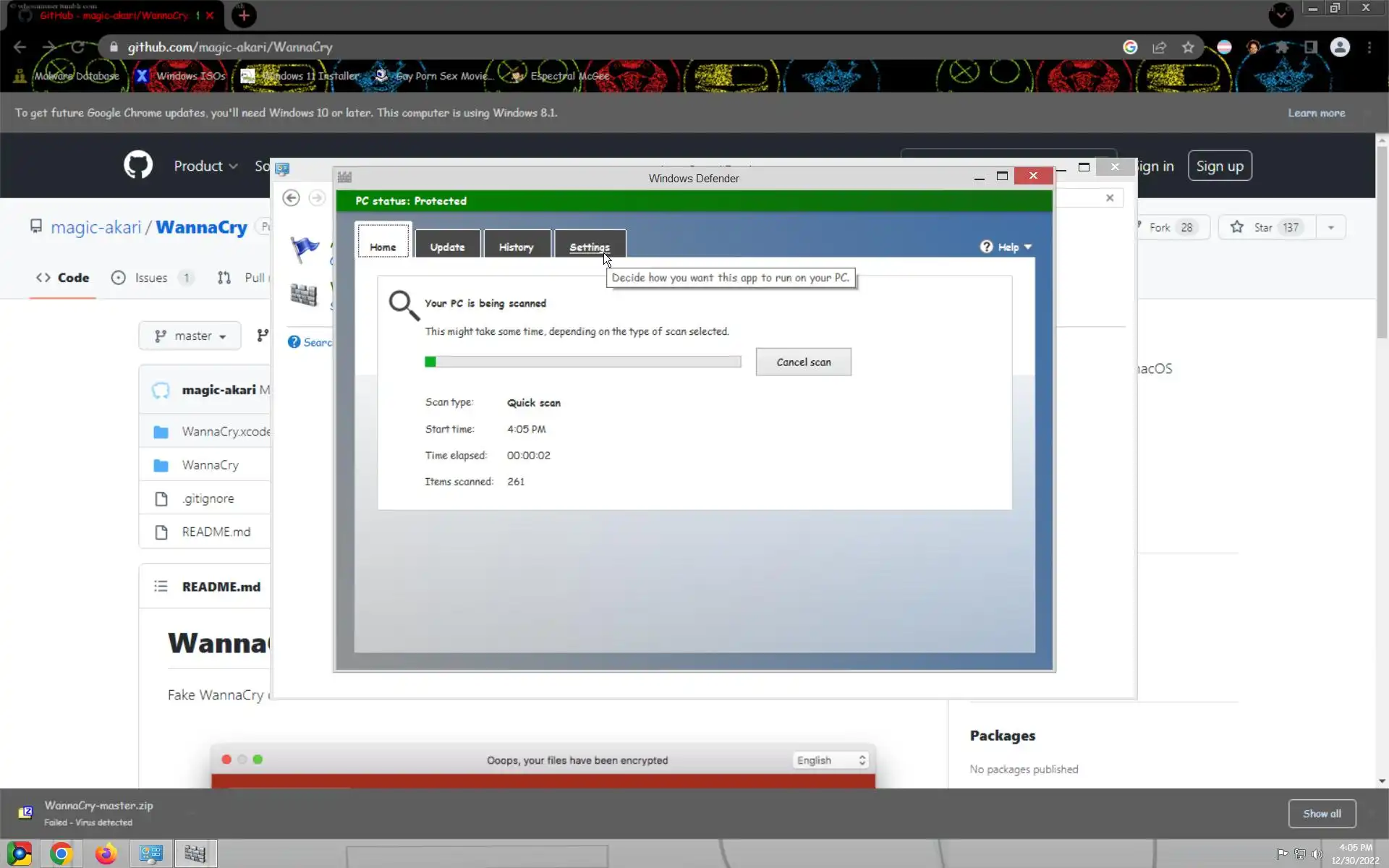Click the Action Center flag icon
The image size is (1389, 868).
305,248
